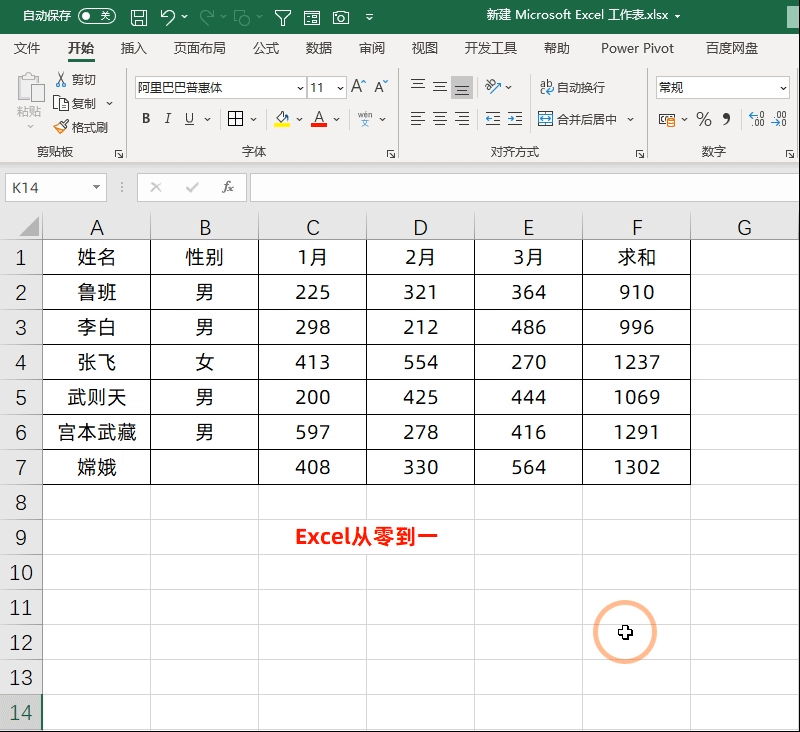Click the Increase Decimal icon
The image size is (800, 732).
[756, 119]
